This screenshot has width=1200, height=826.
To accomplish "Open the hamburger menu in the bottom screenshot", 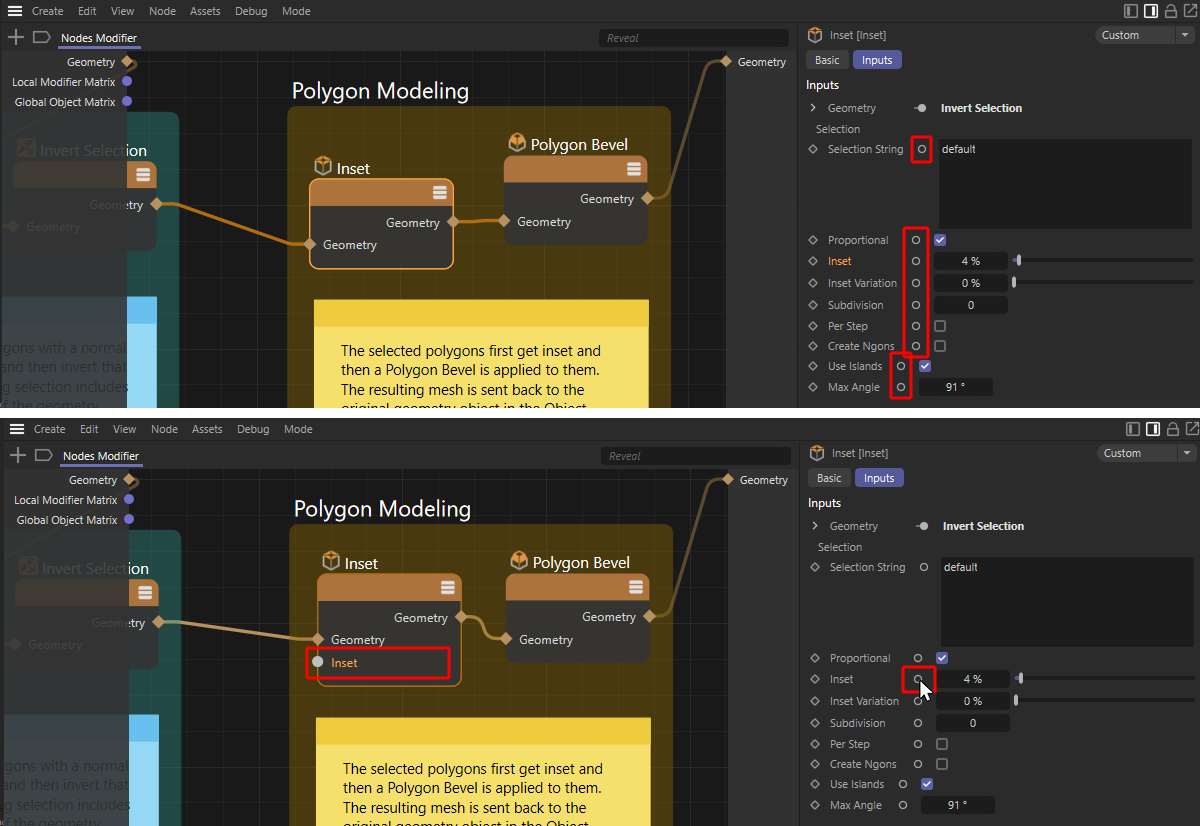I will [17, 429].
